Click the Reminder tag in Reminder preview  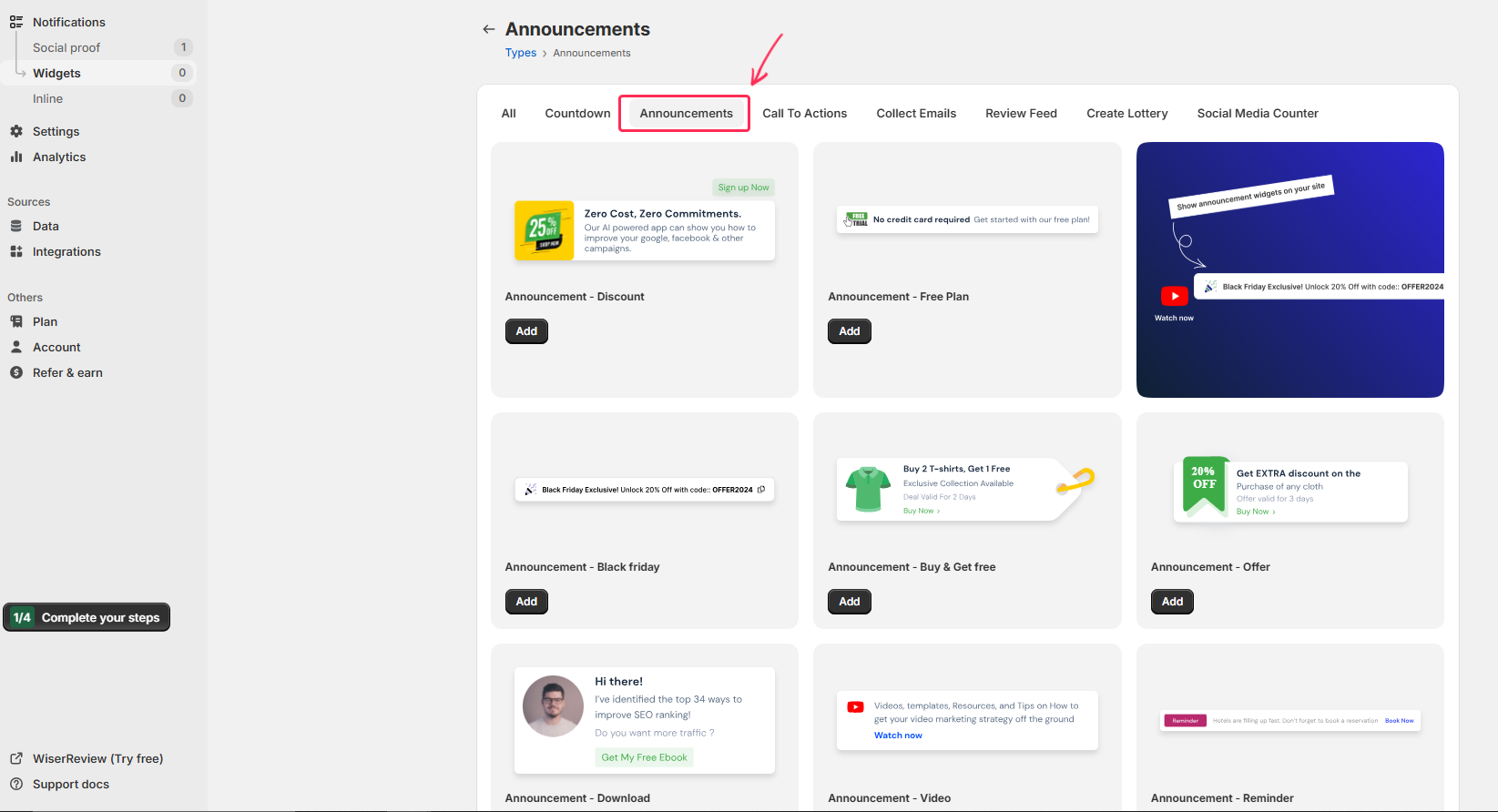tap(1185, 721)
